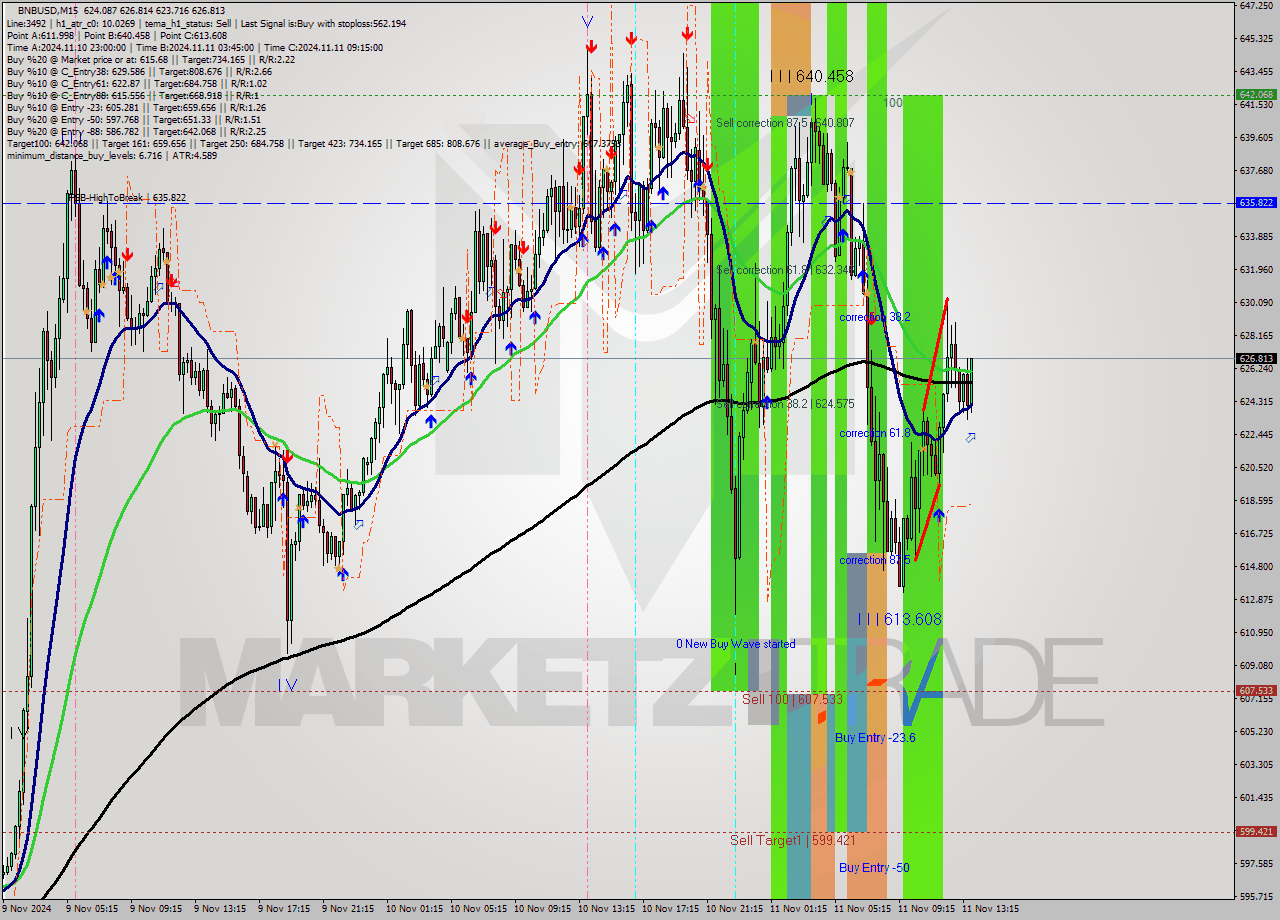The image size is (1280, 920).
Task: Click the green 642.068 price tag
Action: point(1256,94)
